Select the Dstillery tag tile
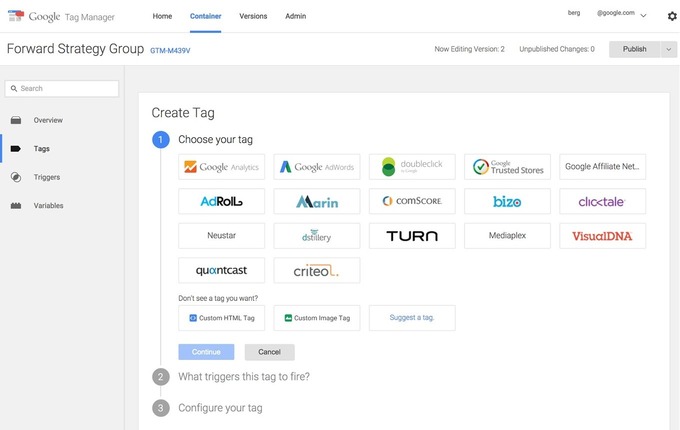Viewport: 680px width, 430px height. [317, 236]
